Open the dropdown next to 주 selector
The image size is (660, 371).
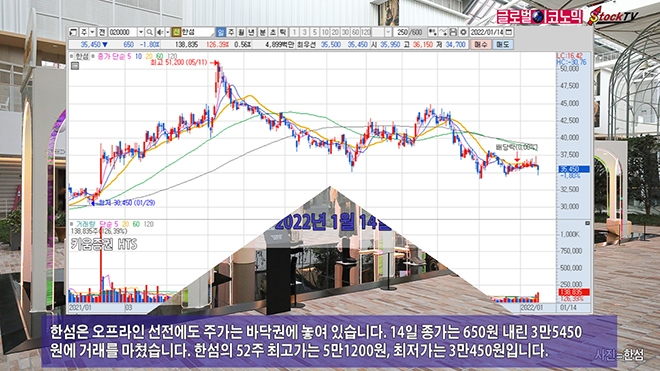[x=92, y=32]
